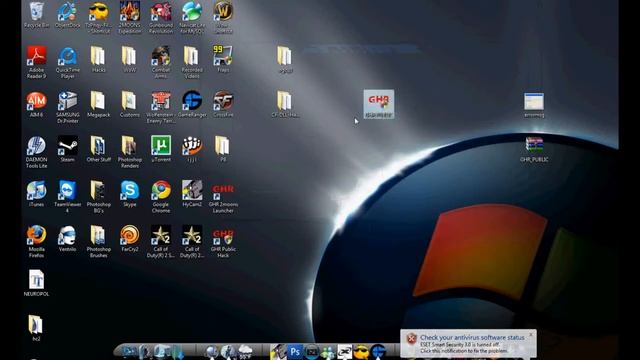Click the sunglasses smiley dock icon
The width and height of the screenshot is (640, 360).
pos(361,351)
